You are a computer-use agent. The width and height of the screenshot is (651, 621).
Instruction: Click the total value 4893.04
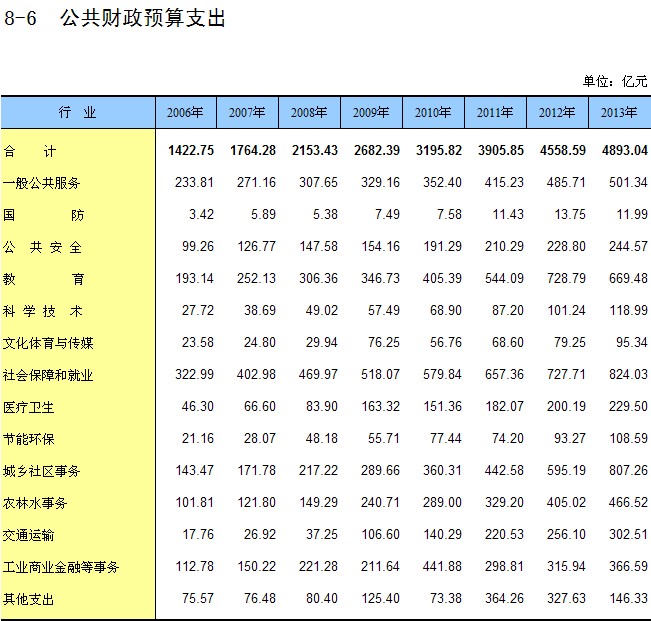(x=625, y=150)
